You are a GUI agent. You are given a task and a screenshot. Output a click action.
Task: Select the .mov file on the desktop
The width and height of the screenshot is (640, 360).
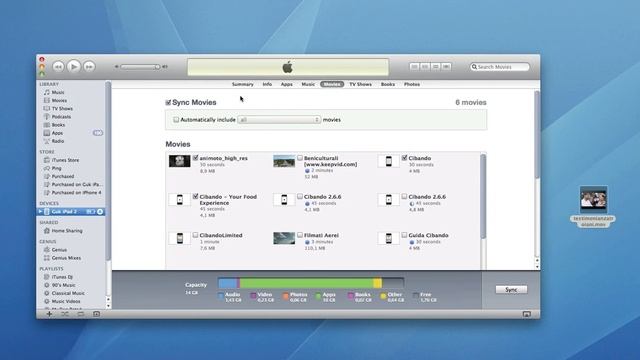(x=593, y=207)
